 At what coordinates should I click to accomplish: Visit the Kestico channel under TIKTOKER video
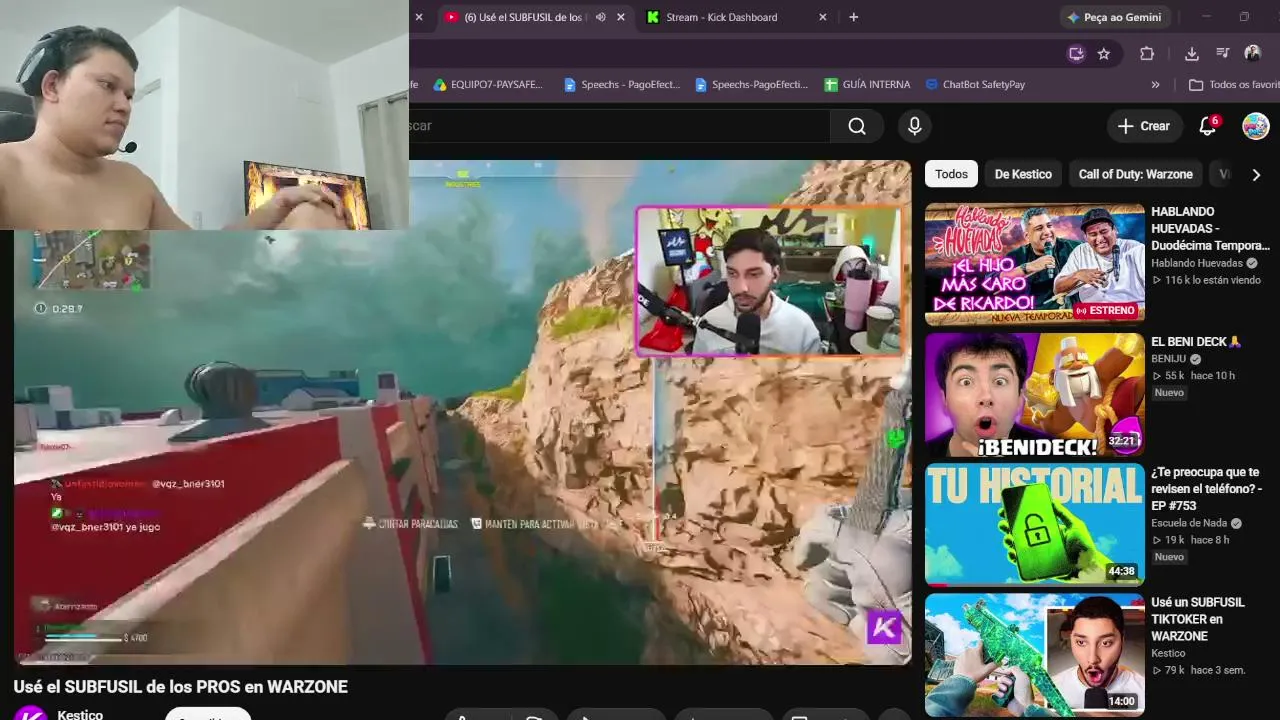(x=1168, y=653)
